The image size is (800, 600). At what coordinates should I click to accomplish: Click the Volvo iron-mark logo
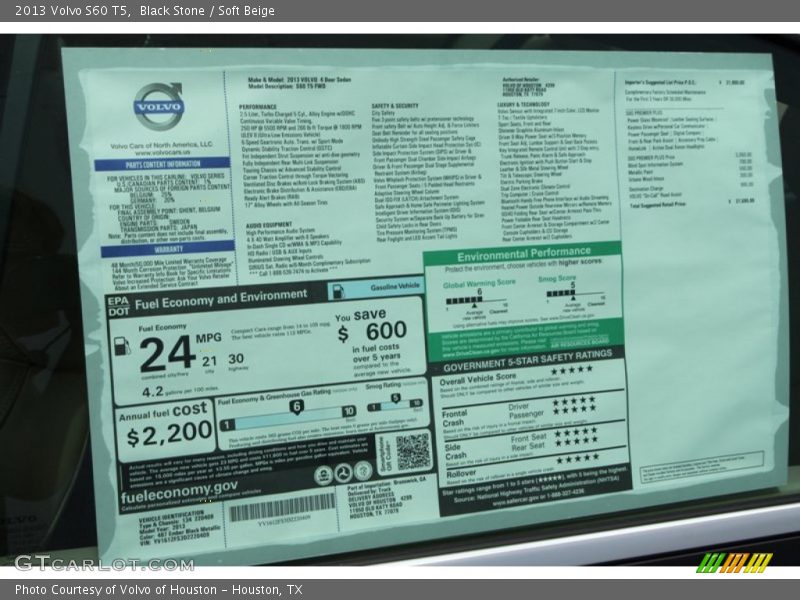tap(159, 106)
